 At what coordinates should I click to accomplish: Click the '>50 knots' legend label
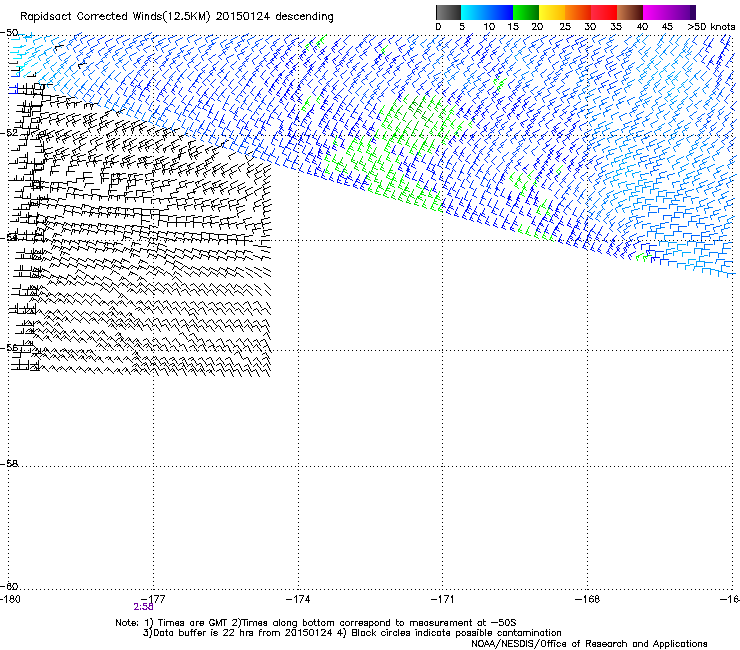click(x=711, y=27)
